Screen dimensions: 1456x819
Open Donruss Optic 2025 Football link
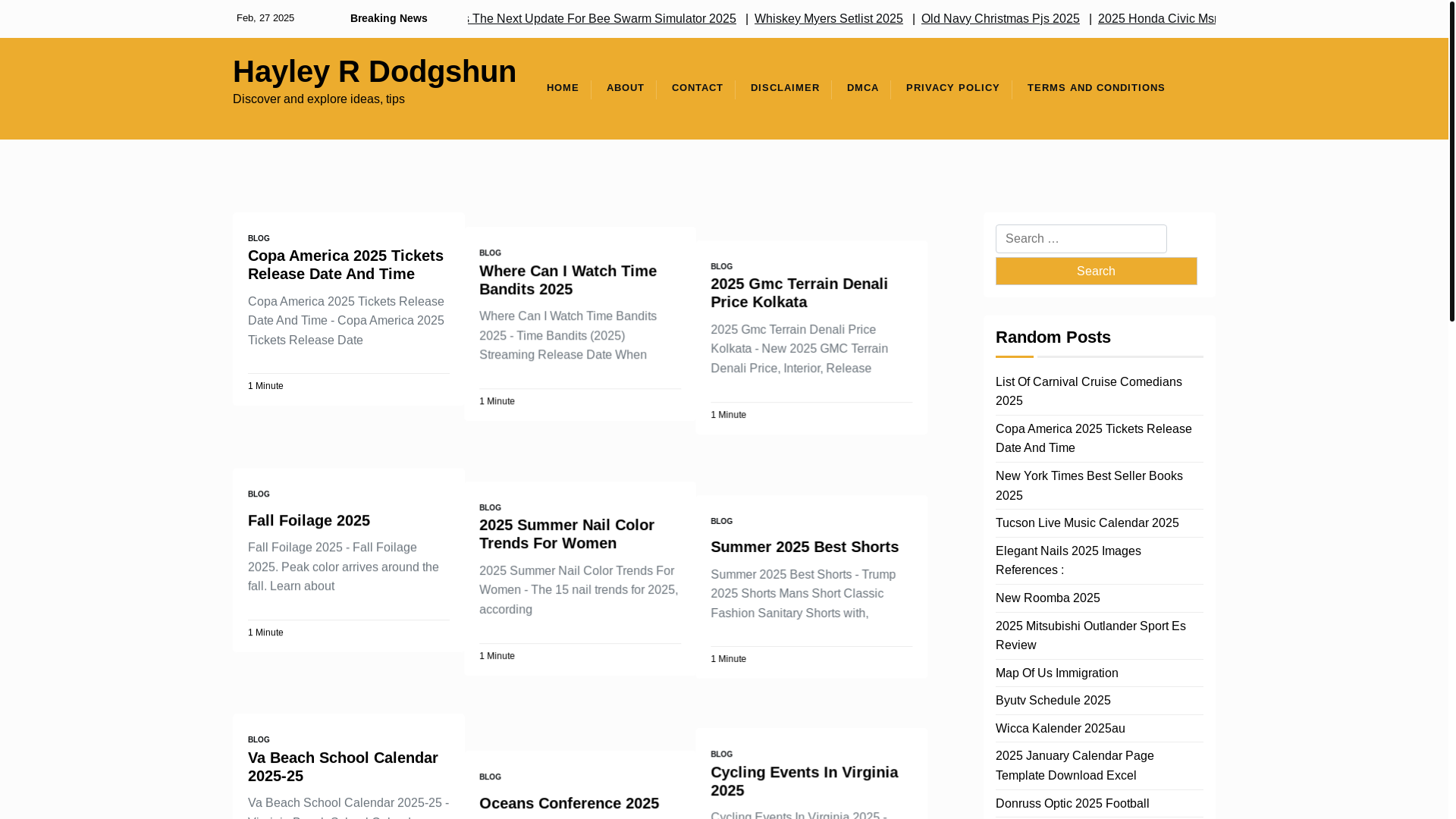click(x=1072, y=804)
